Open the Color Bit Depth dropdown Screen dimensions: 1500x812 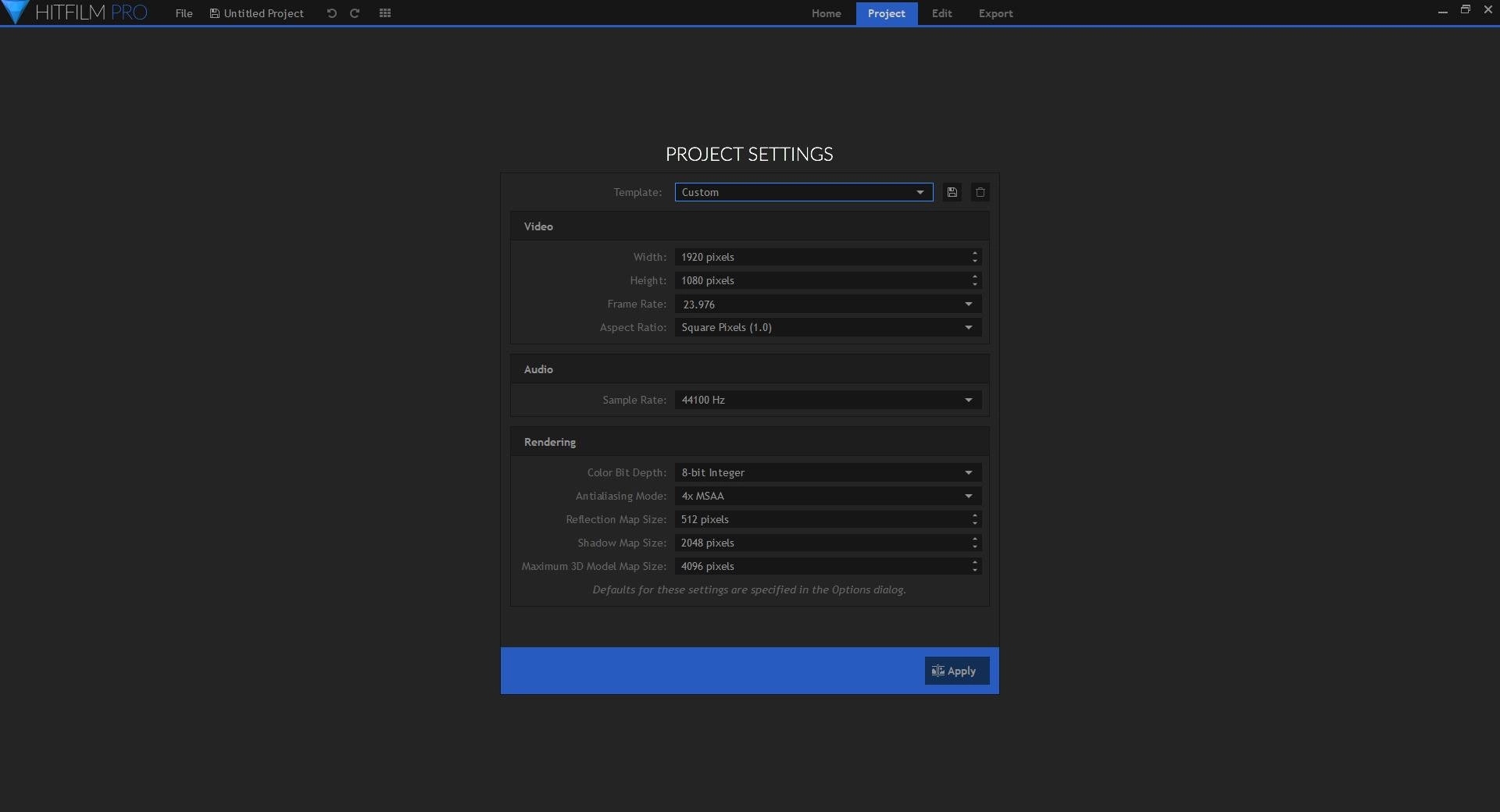[x=828, y=472]
